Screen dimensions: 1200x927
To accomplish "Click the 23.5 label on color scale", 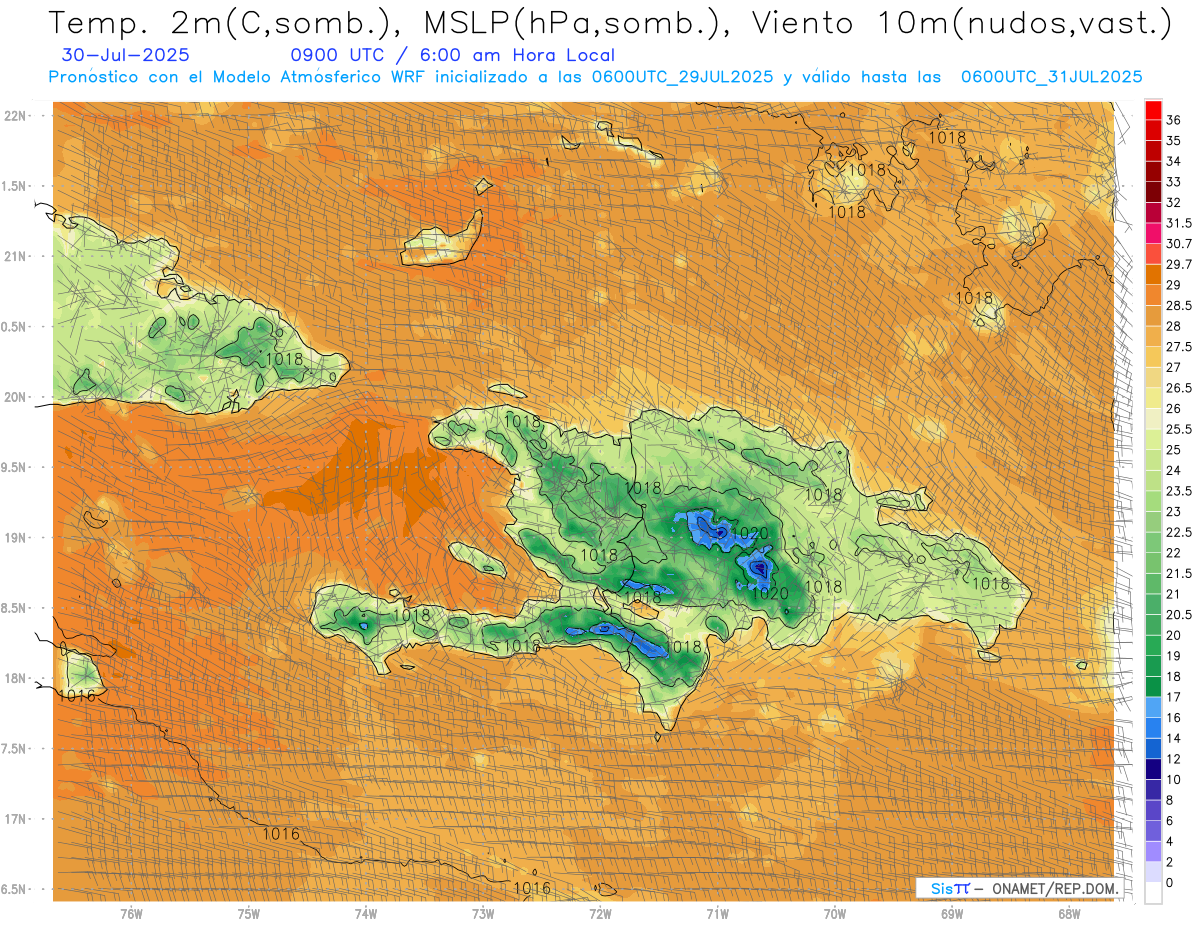I will coord(1179,491).
